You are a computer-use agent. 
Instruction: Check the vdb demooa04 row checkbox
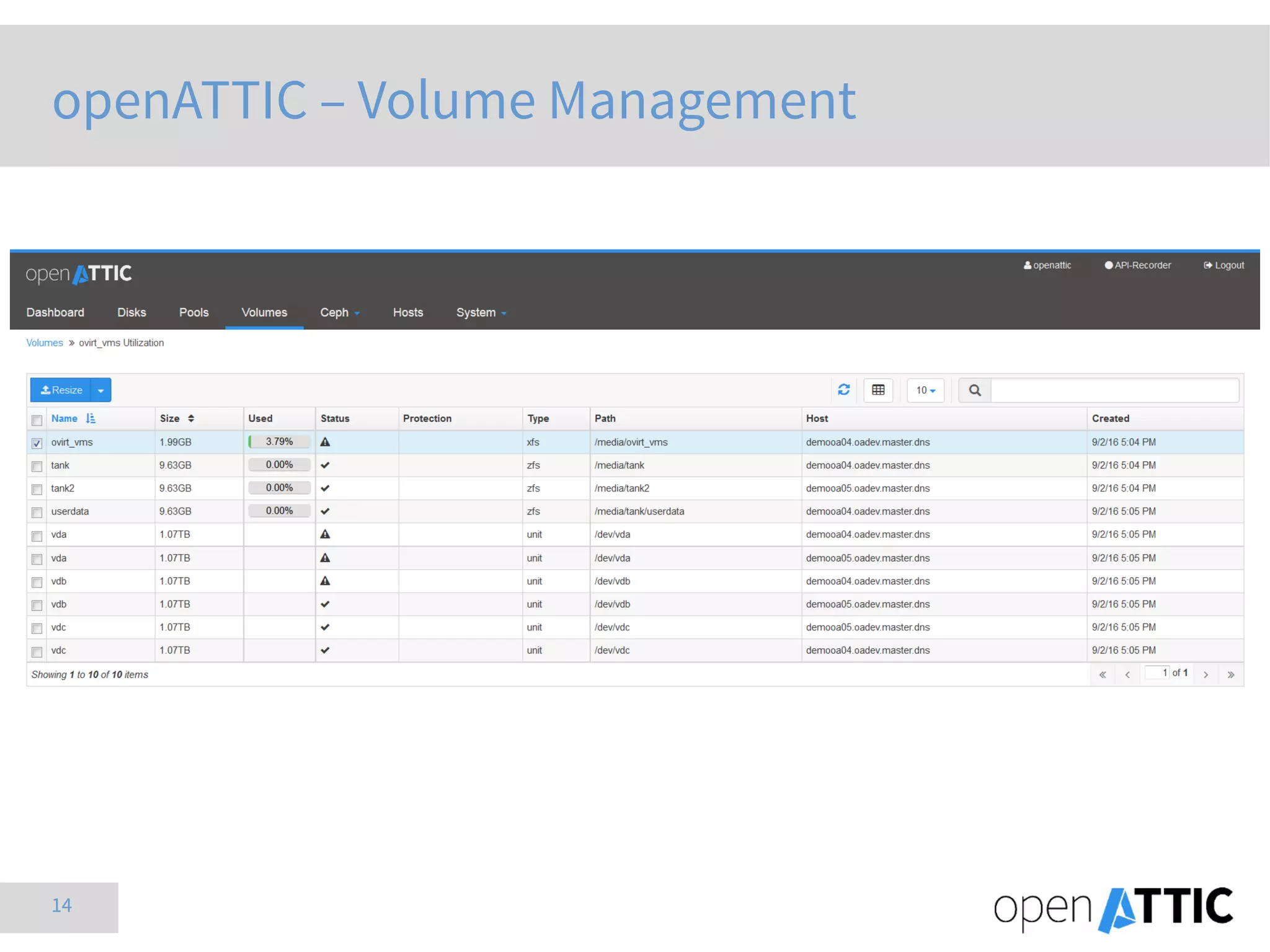[37, 582]
